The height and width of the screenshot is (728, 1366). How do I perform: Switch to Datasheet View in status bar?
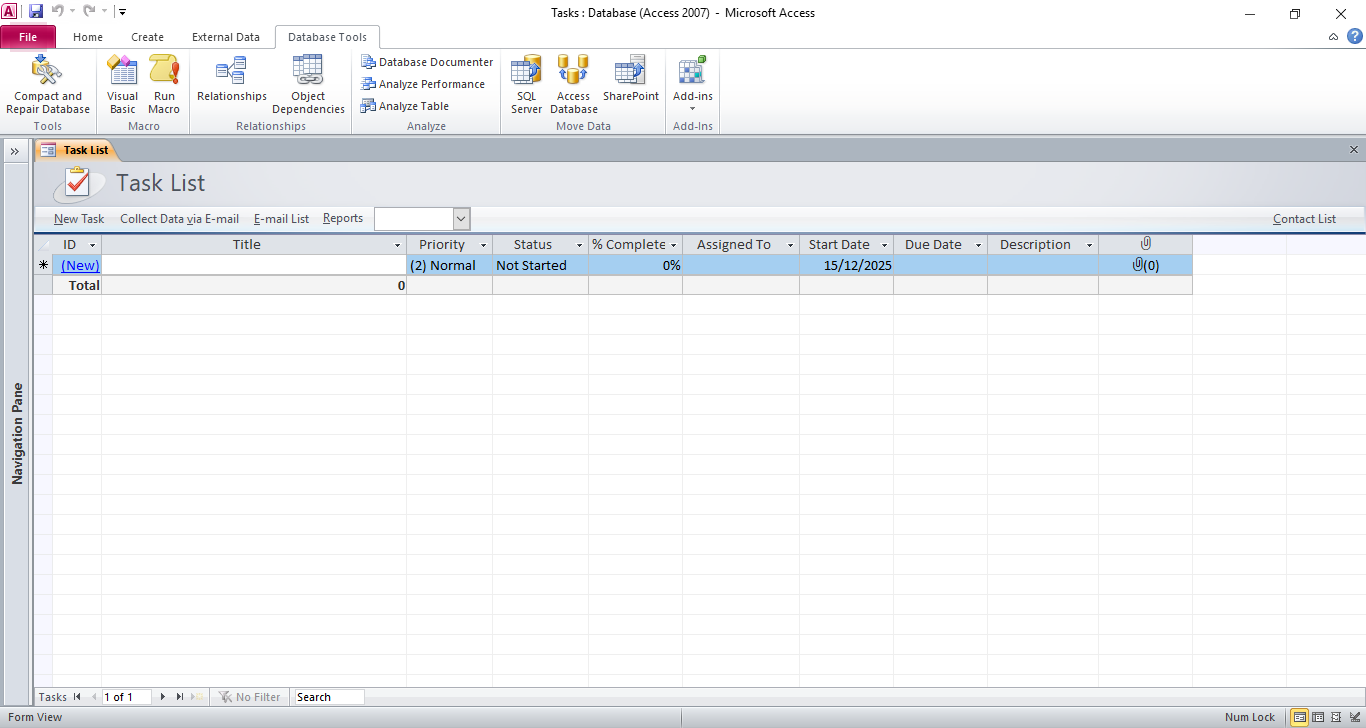(x=1318, y=717)
